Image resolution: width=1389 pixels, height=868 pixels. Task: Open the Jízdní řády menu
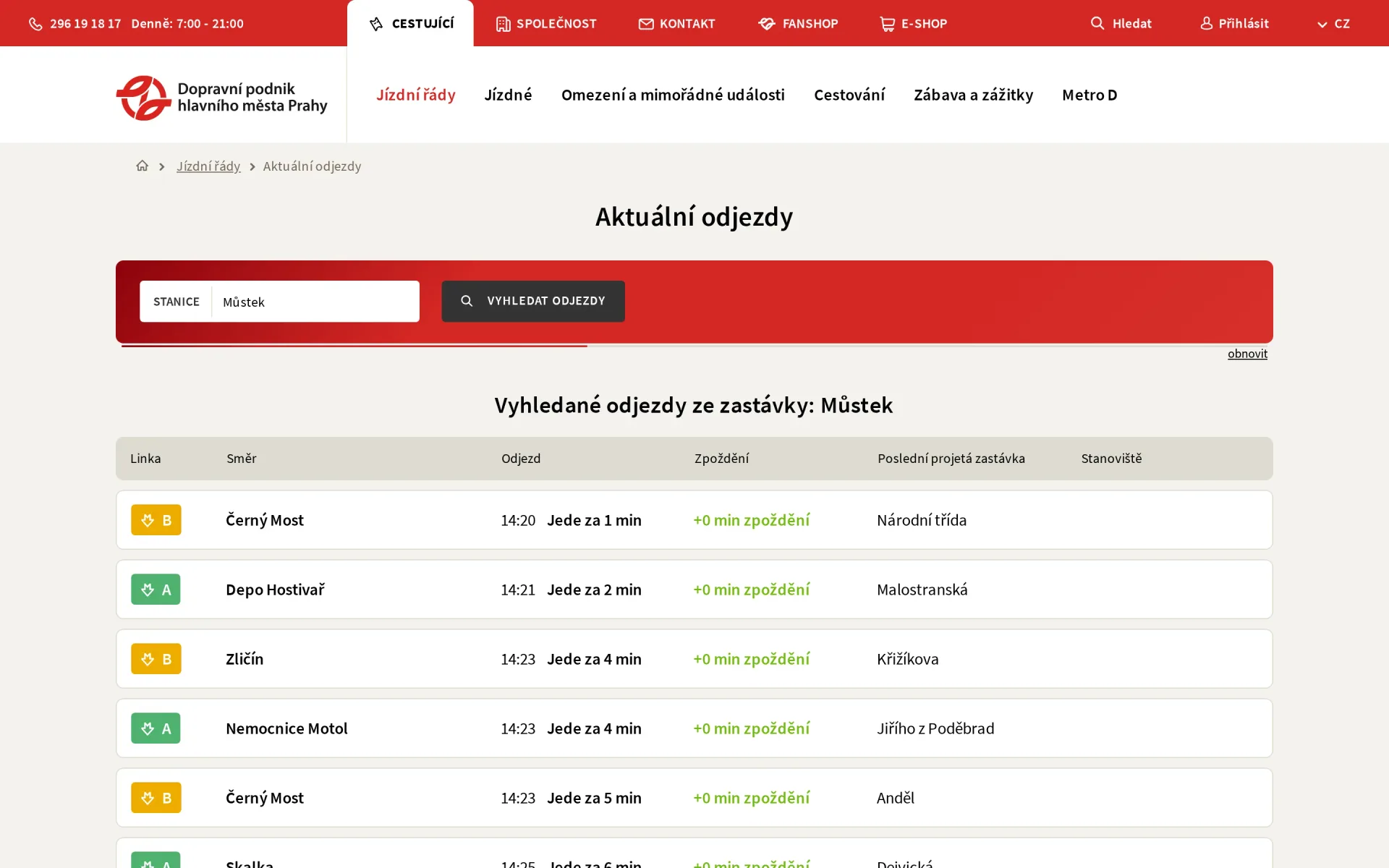pyautogui.click(x=415, y=95)
